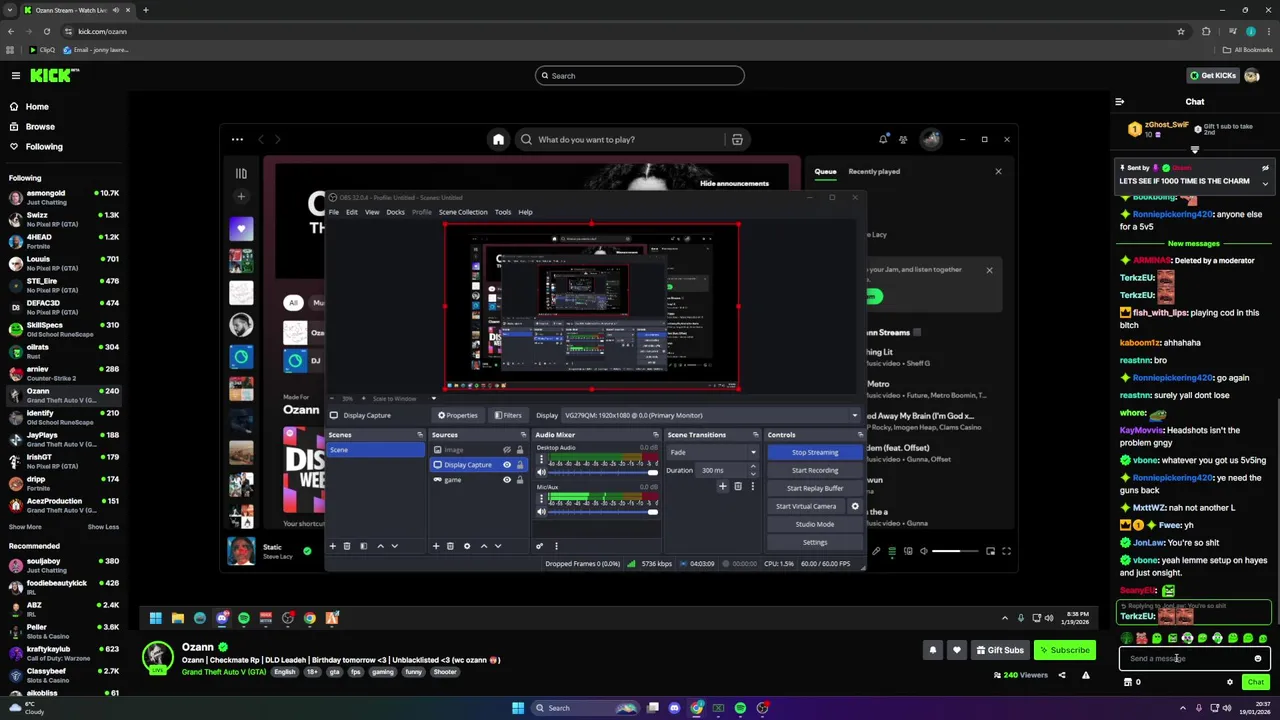Click the notification bell beside Gift Subs
Screen dimensions: 1280x720
[933, 650]
